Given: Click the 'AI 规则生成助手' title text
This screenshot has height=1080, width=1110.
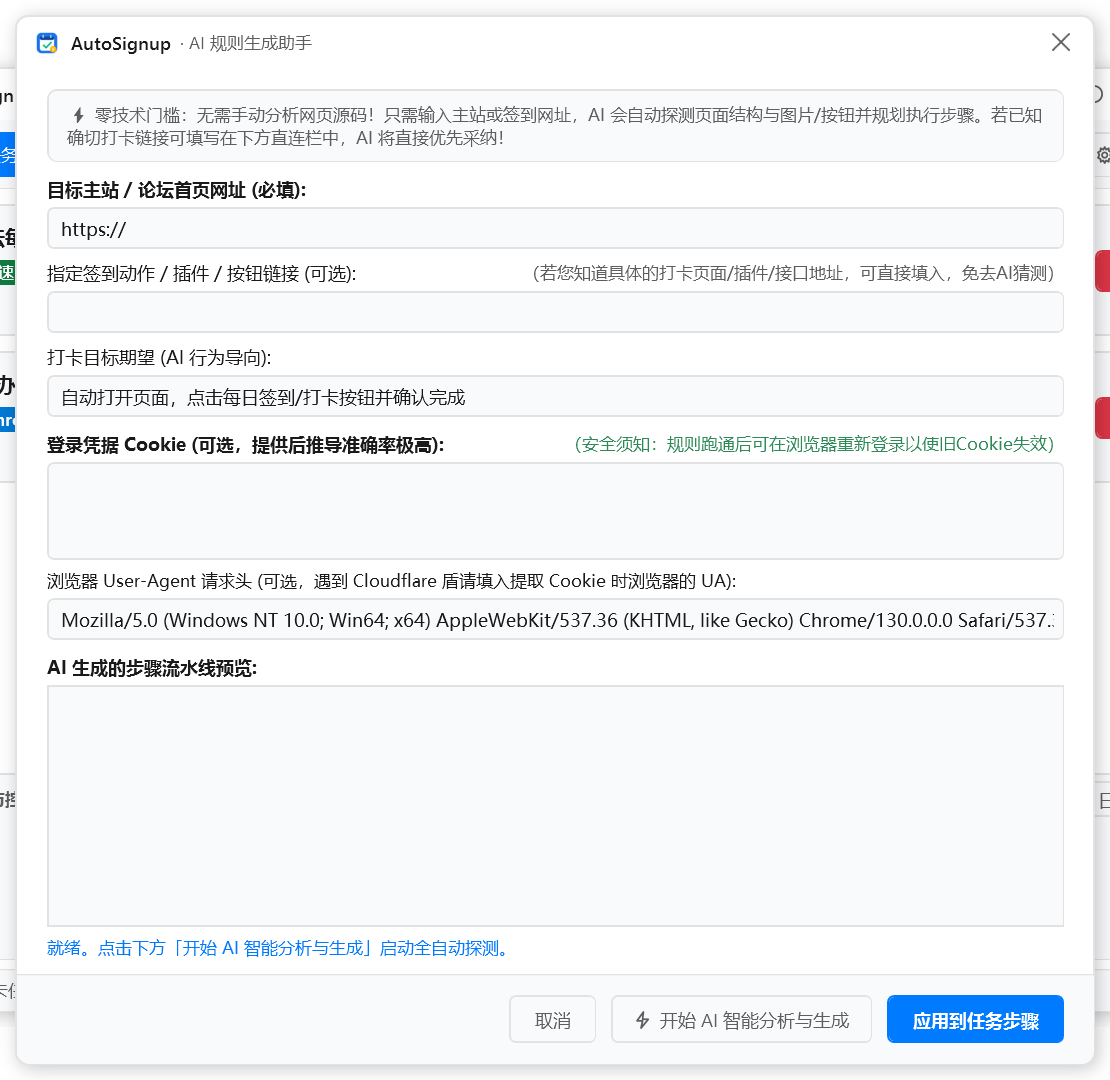Looking at the screenshot, I should pos(251,43).
